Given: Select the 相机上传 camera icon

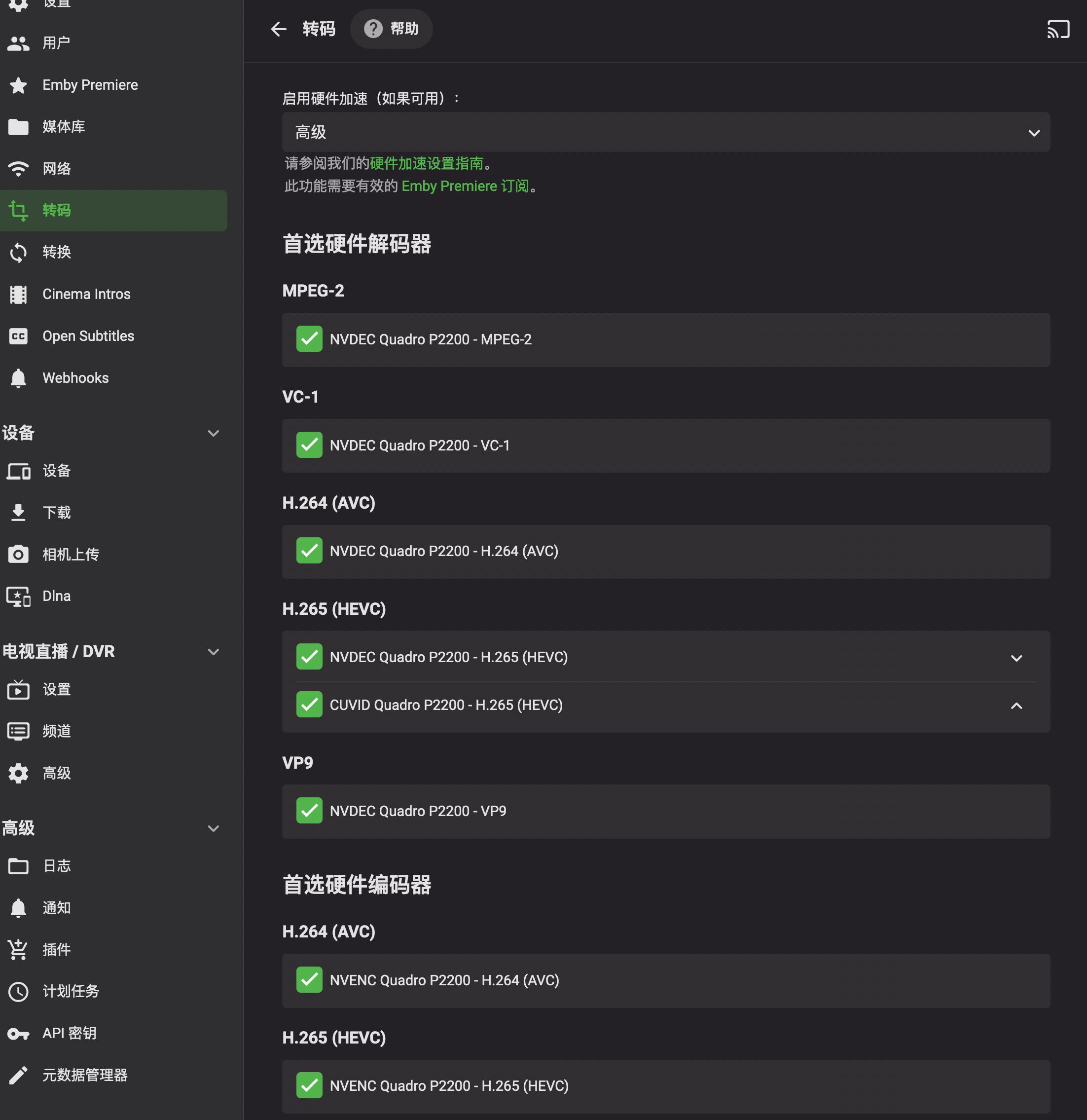Looking at the screenshot, I should click(18, 554).
